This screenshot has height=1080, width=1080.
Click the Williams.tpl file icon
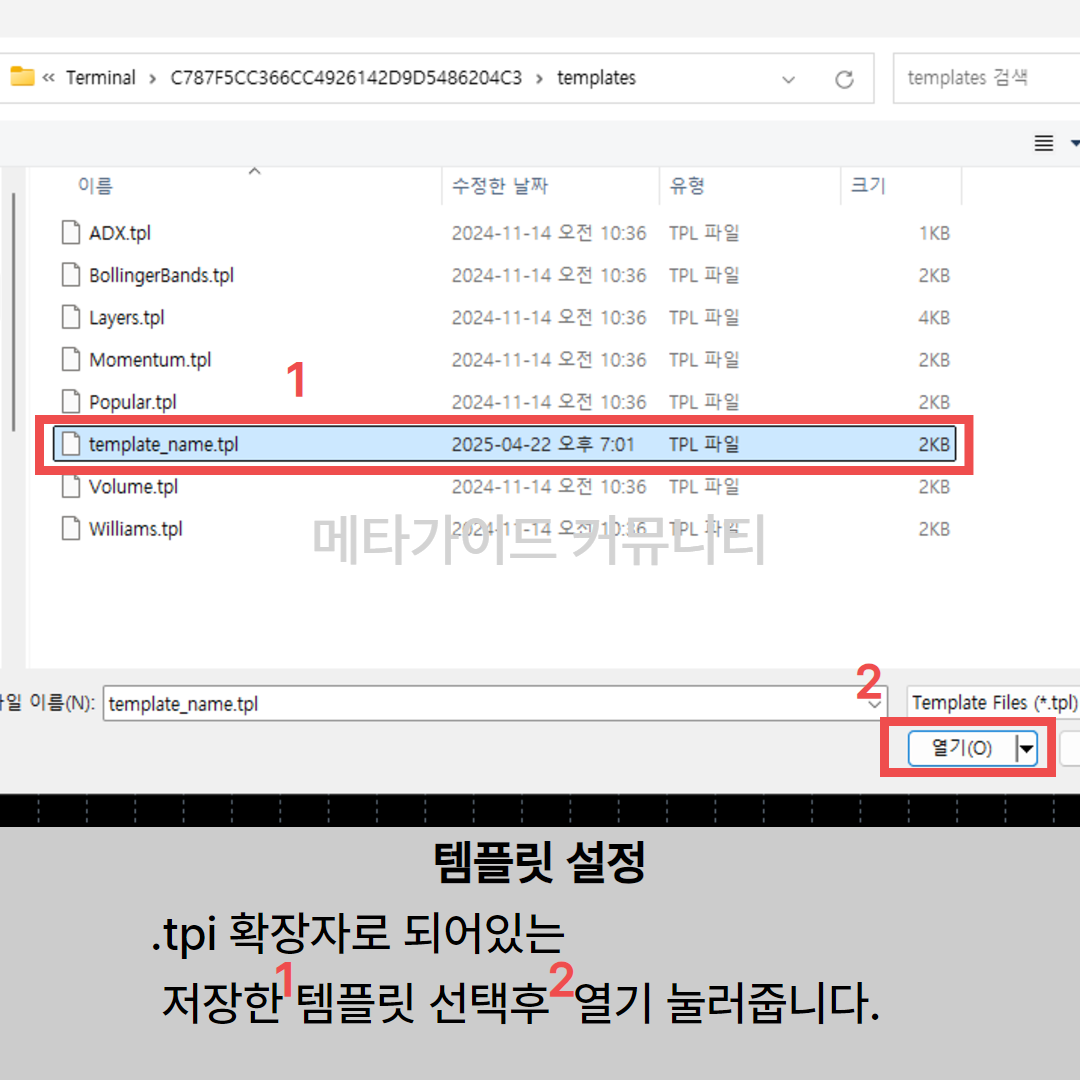pos(70,529)
